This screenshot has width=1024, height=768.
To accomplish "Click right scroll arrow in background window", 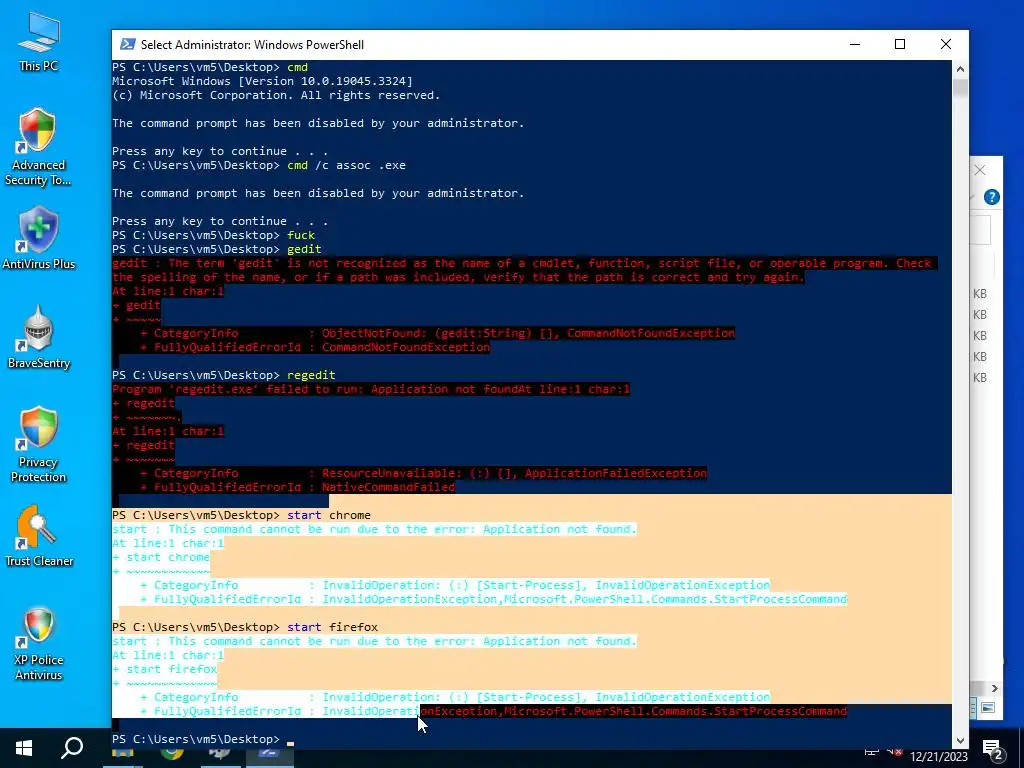I will (x=995, y=688).
